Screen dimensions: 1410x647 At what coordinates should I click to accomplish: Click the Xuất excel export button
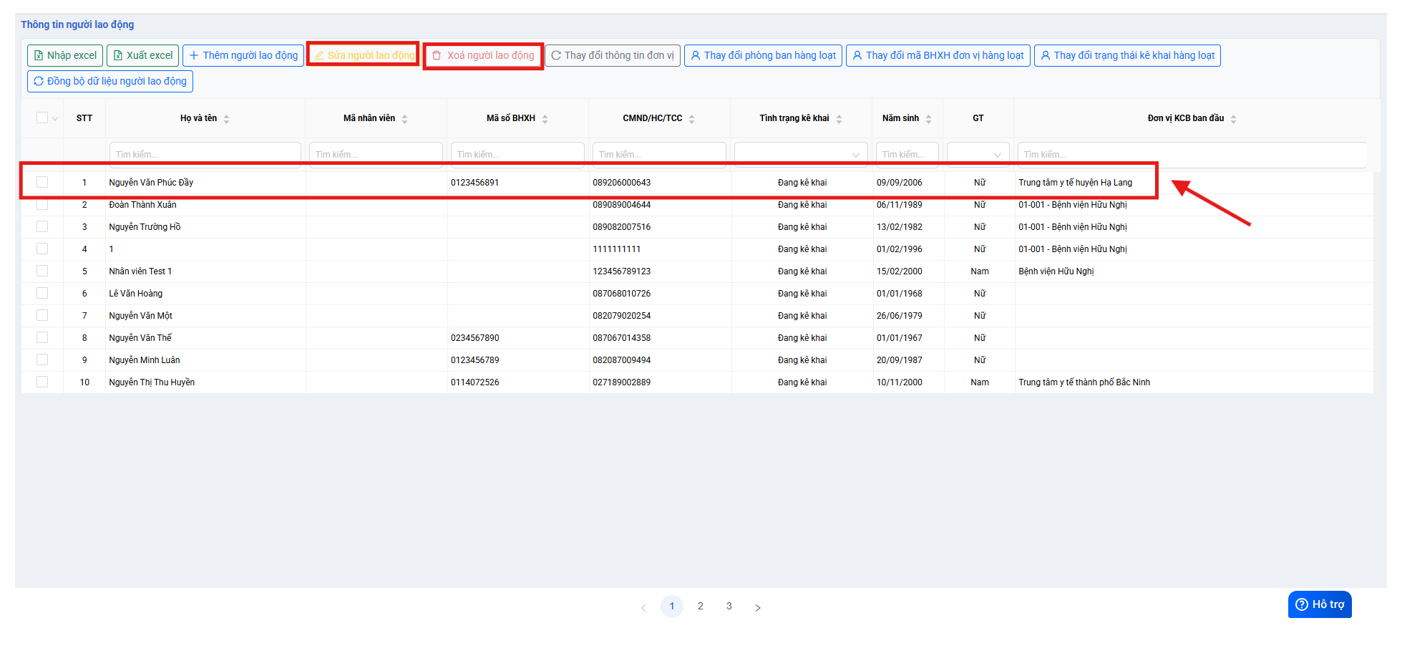point(143,56)
